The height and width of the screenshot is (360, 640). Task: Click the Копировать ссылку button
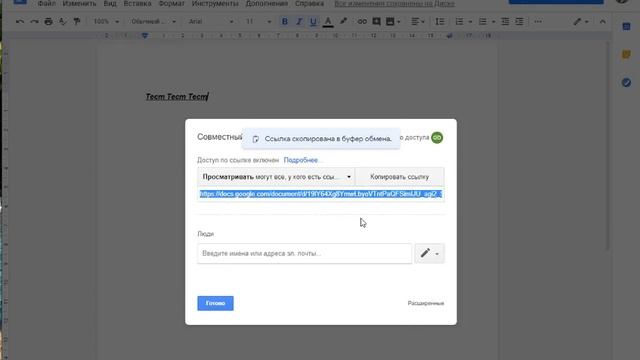(400, 177)
